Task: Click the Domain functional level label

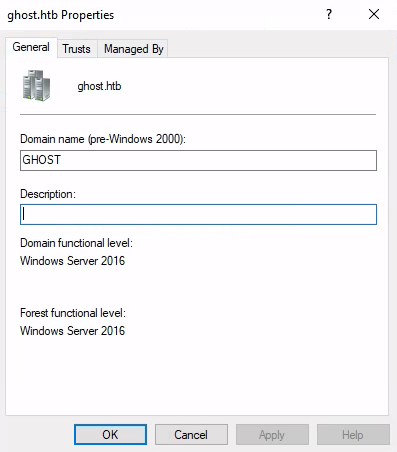Action: coord(76,243)
